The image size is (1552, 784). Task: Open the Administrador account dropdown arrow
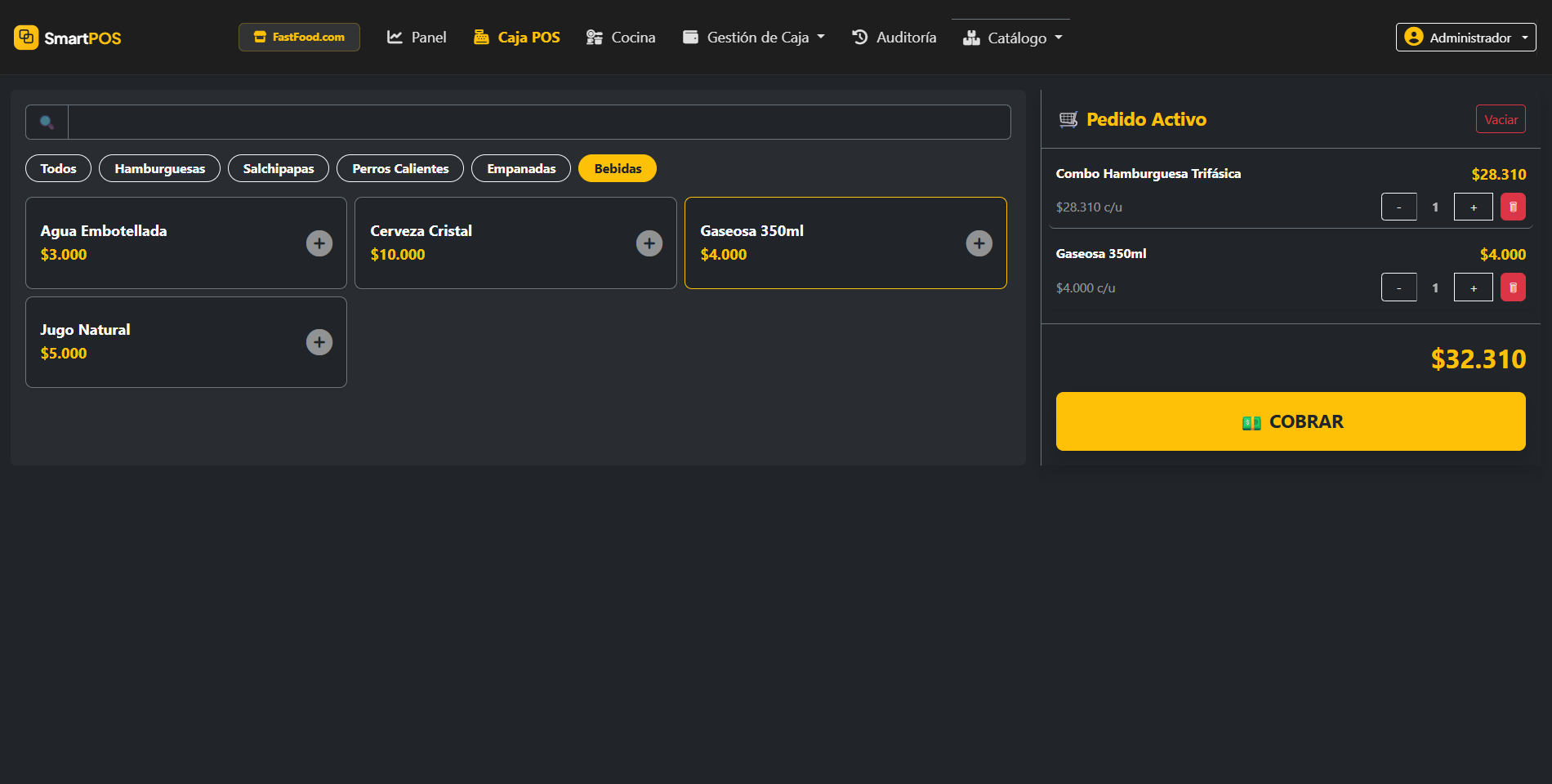(x=1524, y=38)
